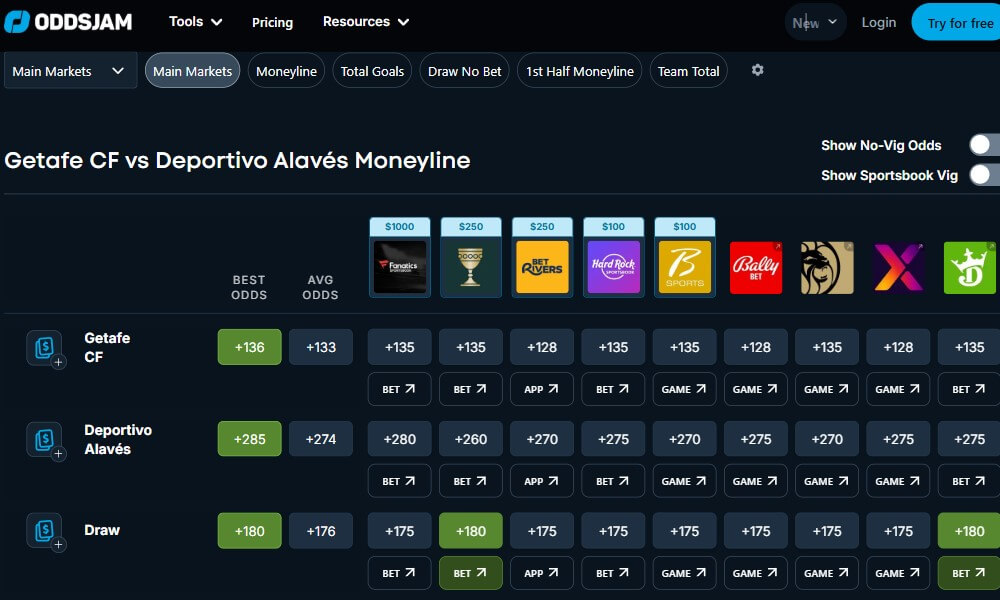The width and height of the screenshot is (1000, 600).
Task: Open the Pricing page
Action: click(x=272, y=22)
